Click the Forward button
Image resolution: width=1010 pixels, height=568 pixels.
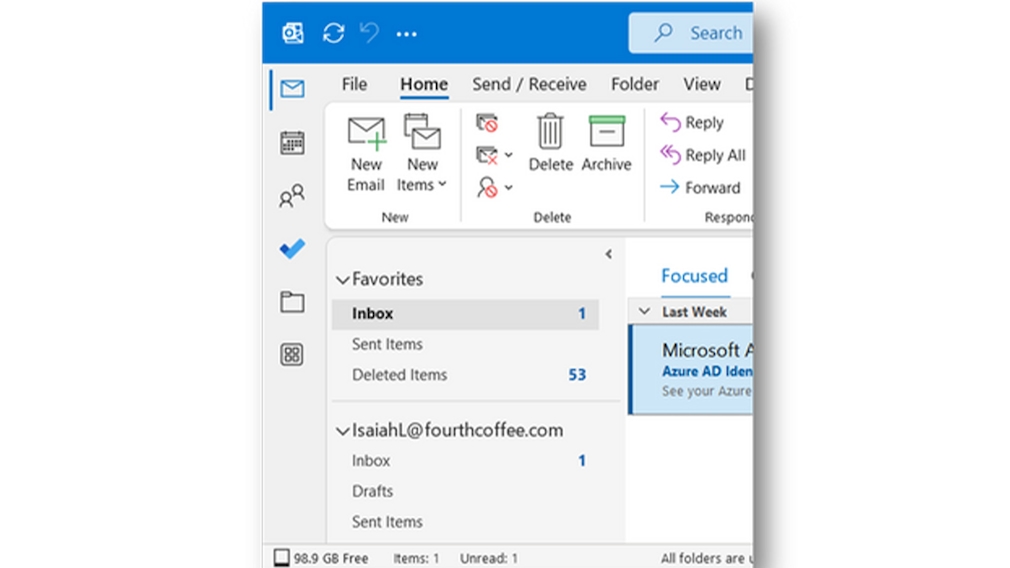click(x=700, y=187)
